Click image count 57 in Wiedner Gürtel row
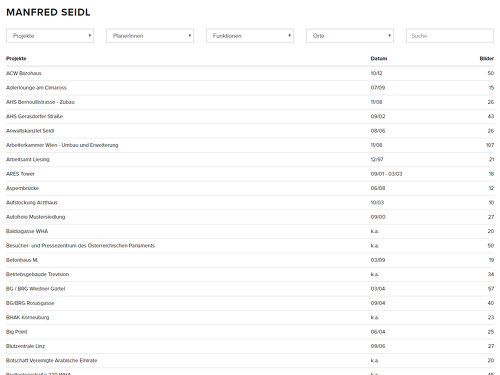Image resolution: width=500 pixels, height=375 pixels. click(x=491, y=288)
